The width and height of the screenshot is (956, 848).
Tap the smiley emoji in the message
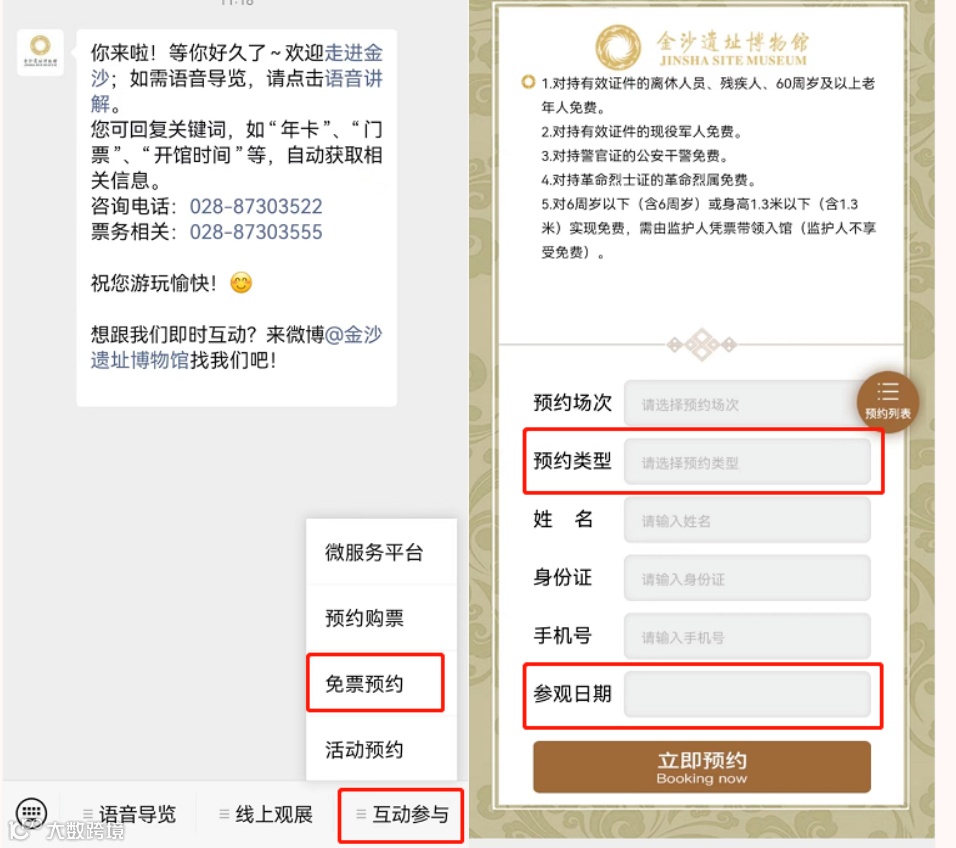pyautogui.click(x=241, y=283)
